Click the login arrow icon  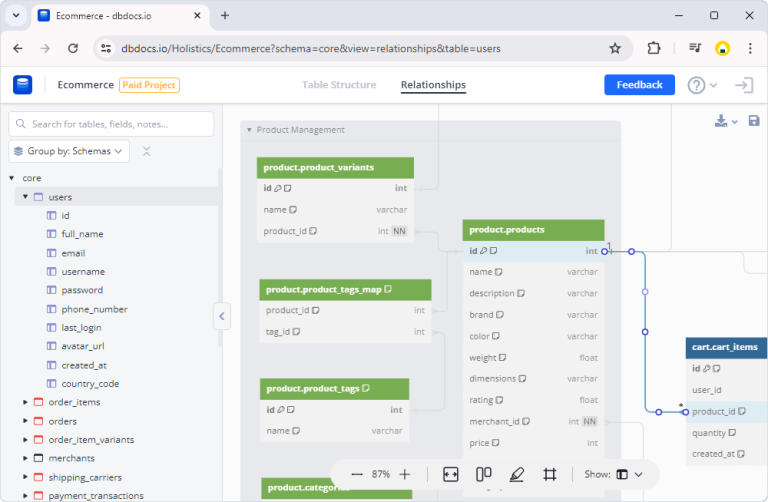[744, 85]
